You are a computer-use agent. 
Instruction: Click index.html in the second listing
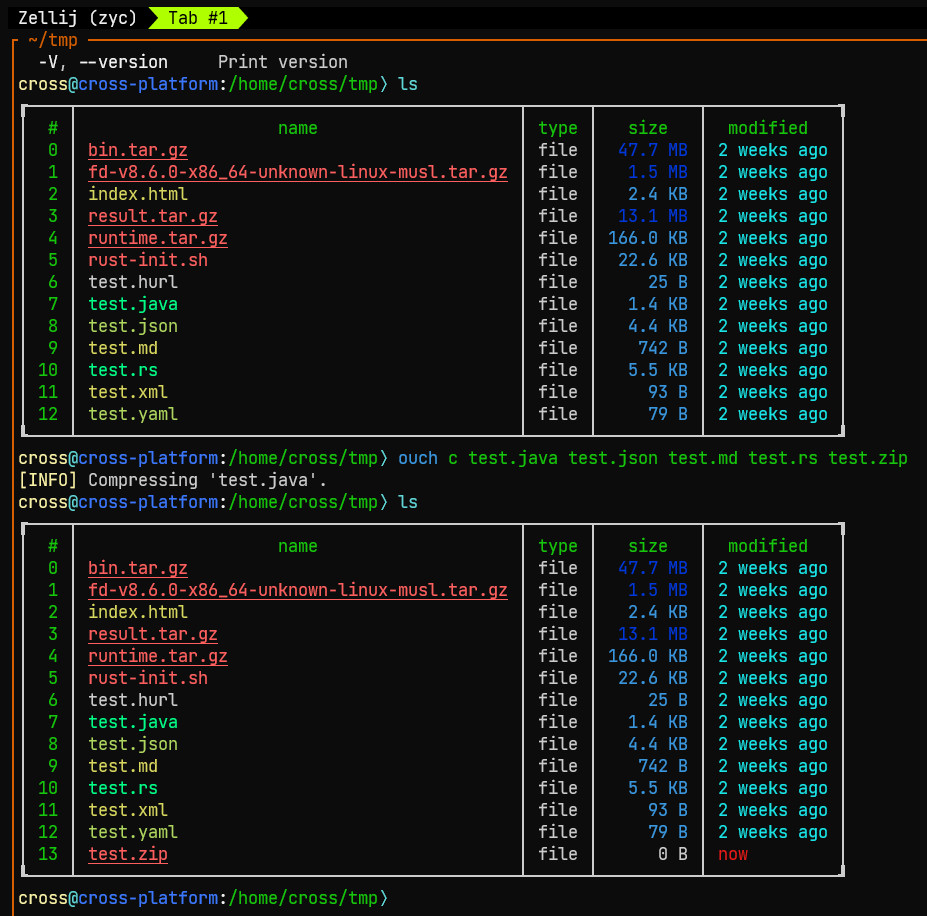(138, 612)
